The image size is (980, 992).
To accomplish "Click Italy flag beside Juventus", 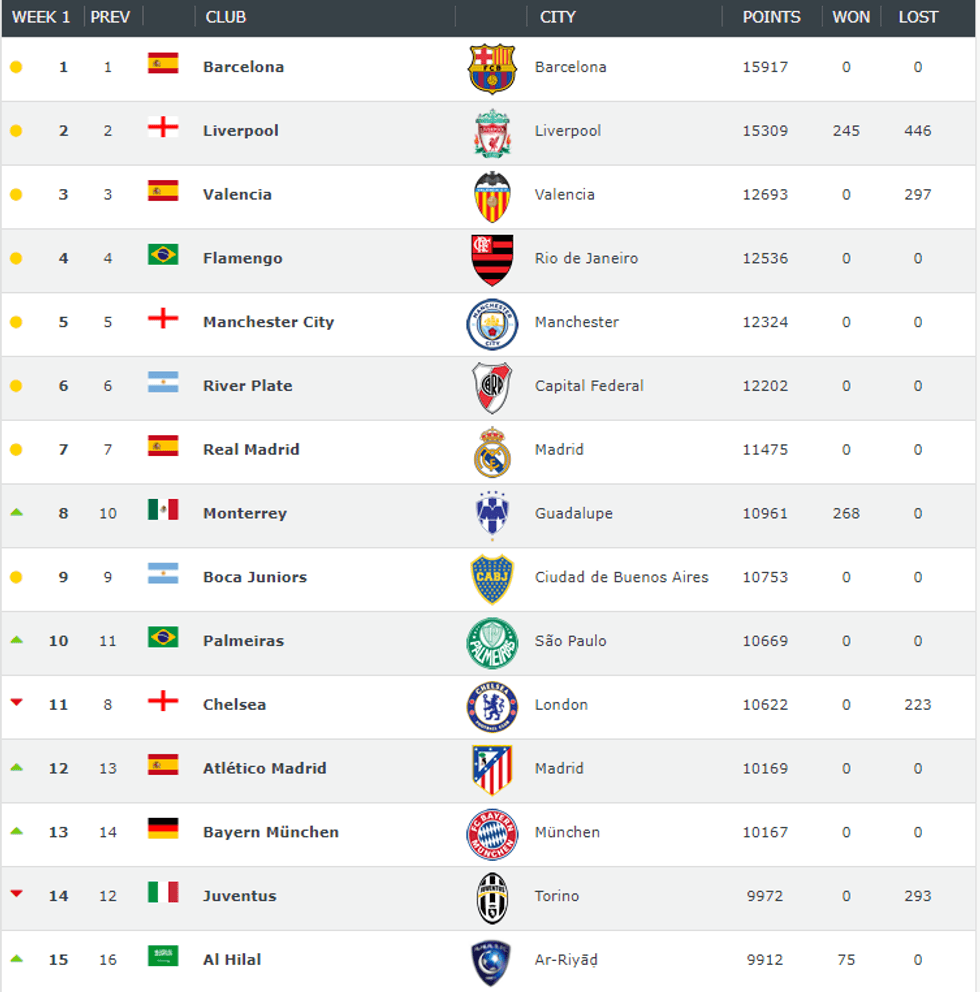I will 163,892.
